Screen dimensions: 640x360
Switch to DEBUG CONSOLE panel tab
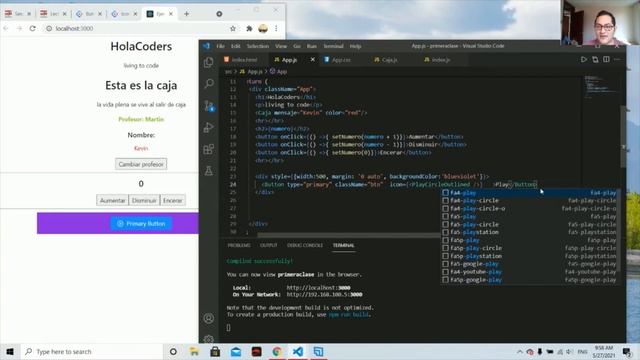click(x=305, y=245)
